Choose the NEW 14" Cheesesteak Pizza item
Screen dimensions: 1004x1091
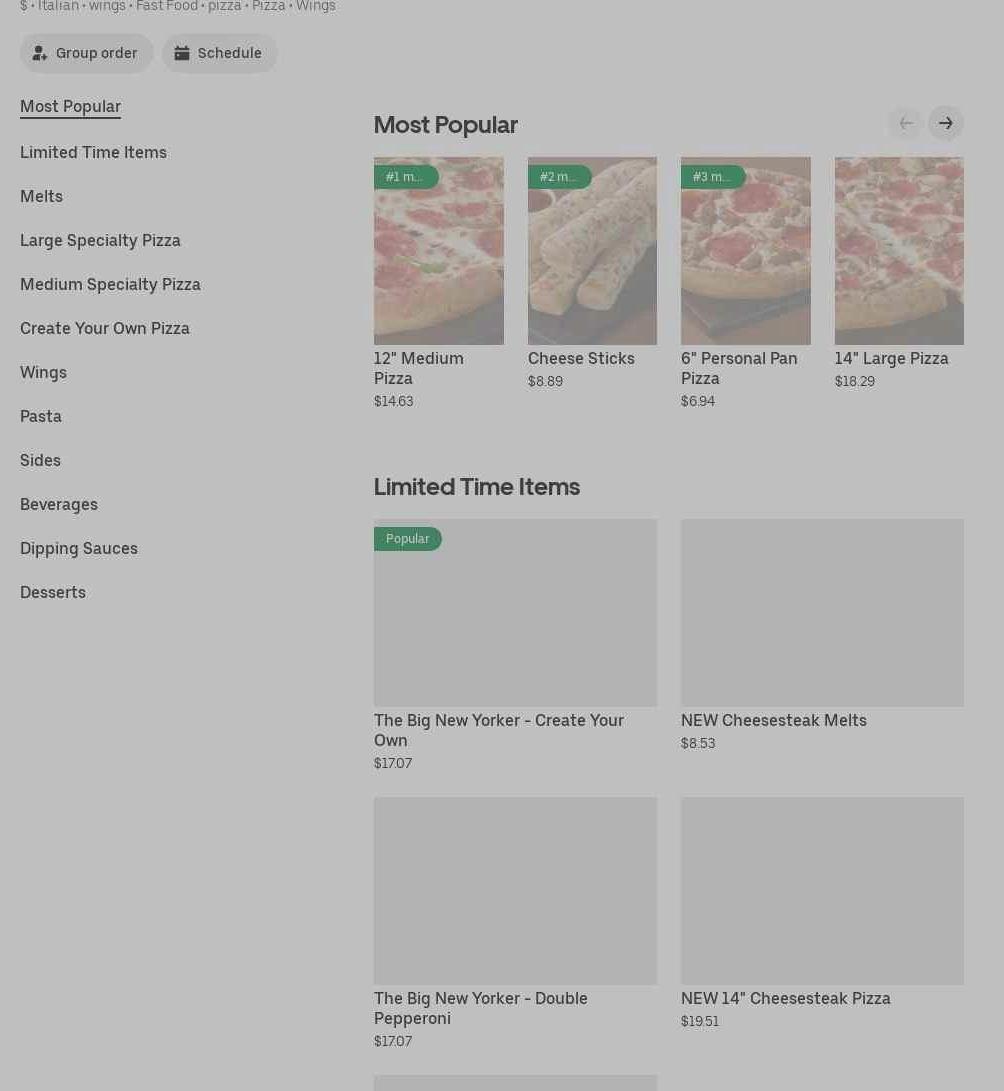[x=822, y=891]
